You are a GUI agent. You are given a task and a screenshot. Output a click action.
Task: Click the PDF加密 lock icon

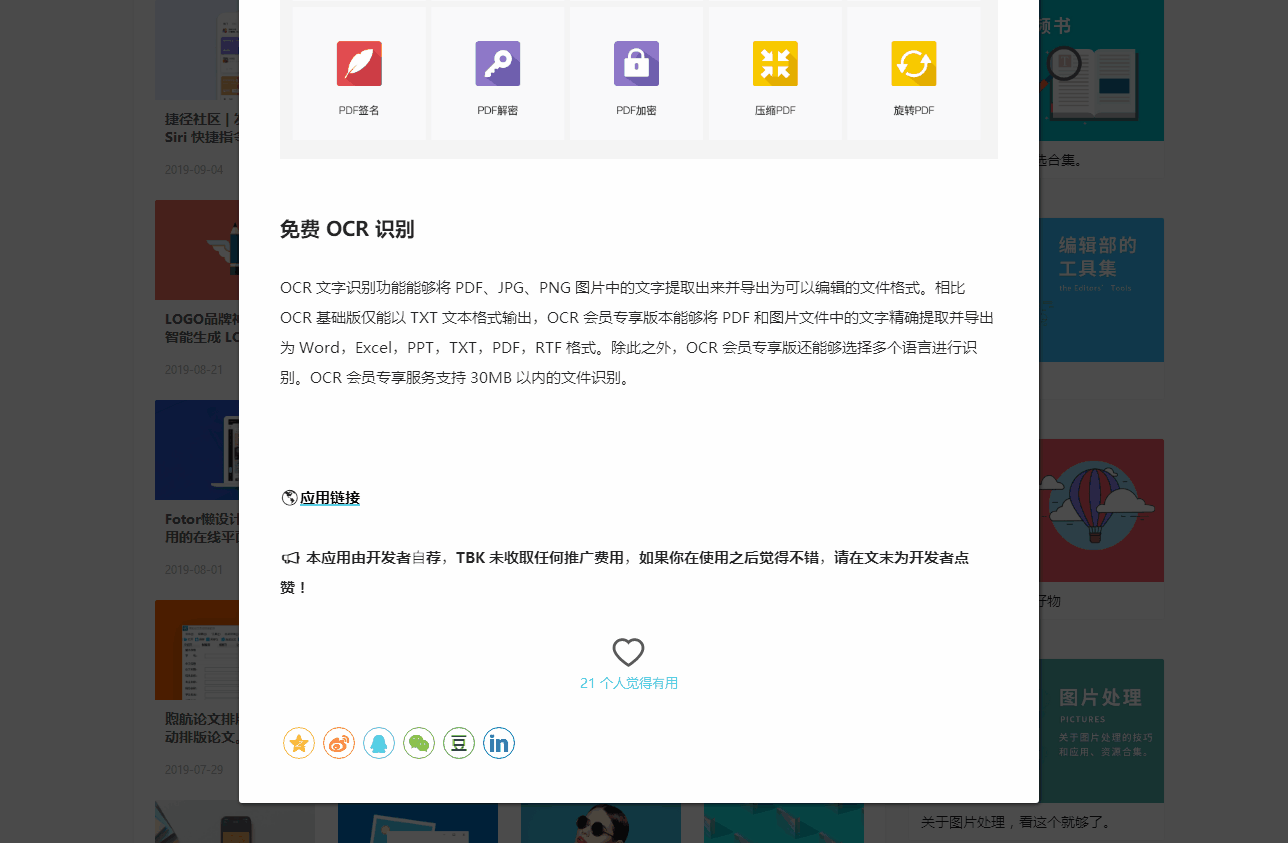[636, 64]
